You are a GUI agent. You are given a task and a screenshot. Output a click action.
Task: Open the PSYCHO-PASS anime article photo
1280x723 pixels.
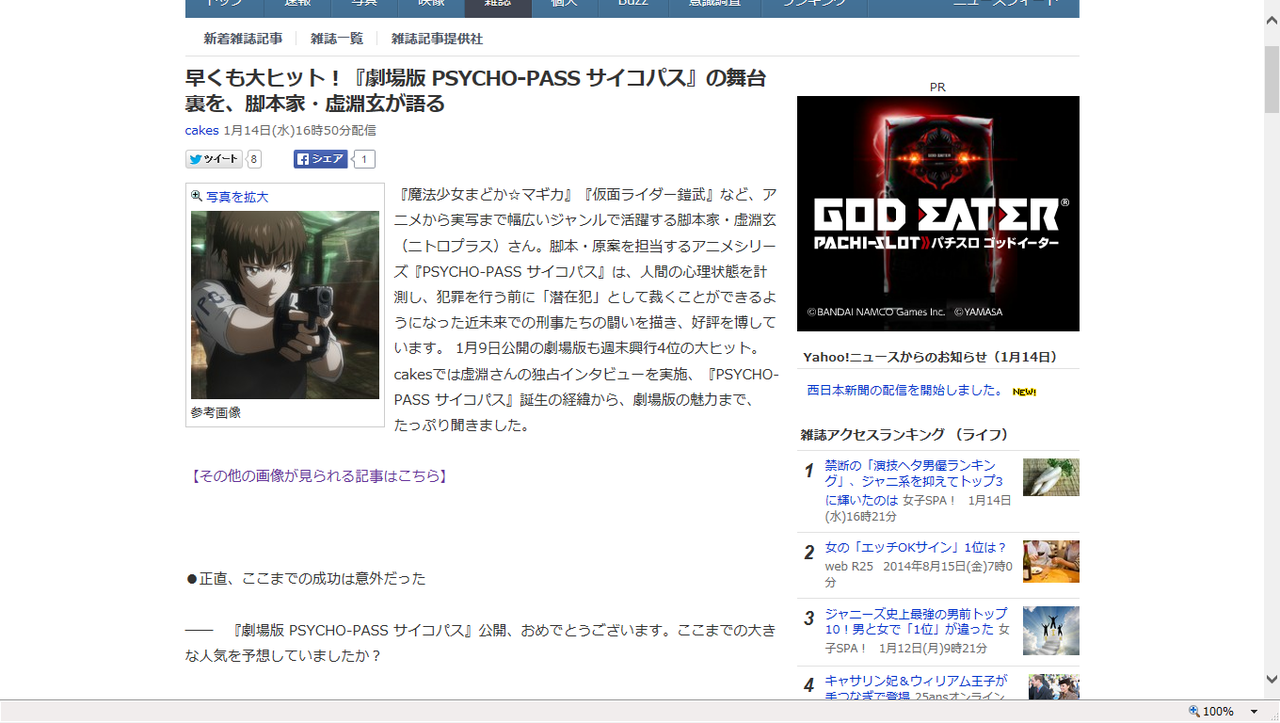(x=285, y=305)
